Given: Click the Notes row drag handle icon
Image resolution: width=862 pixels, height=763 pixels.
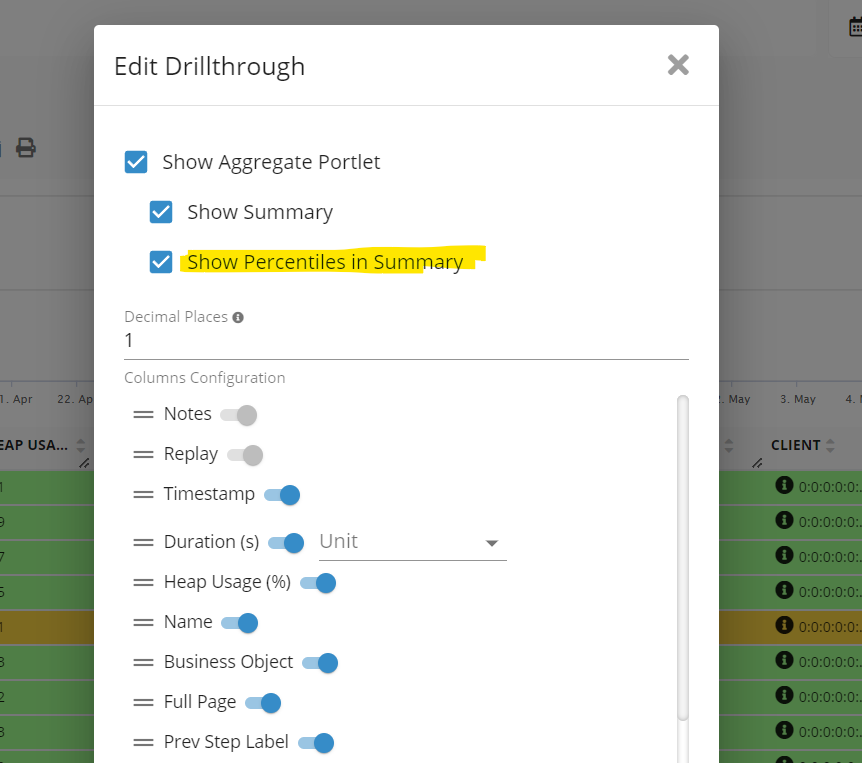Looking at the screenshot, I should click(143, 415).
